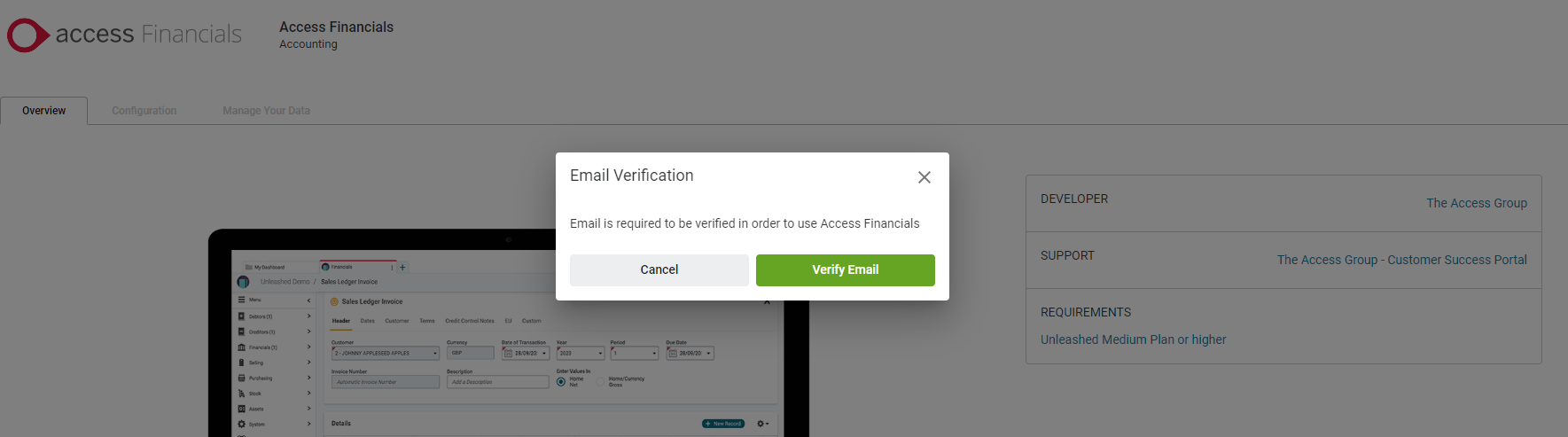Screen dimensions: 1568x437
Task: Select the Home Net radio button in preview
Action: pyautogui.click(x=561, y=382)
